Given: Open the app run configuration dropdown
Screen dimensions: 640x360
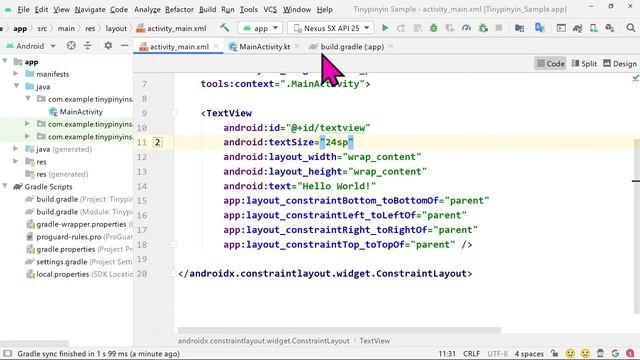Looking at the screenshot, I should [x=260, y=28].
